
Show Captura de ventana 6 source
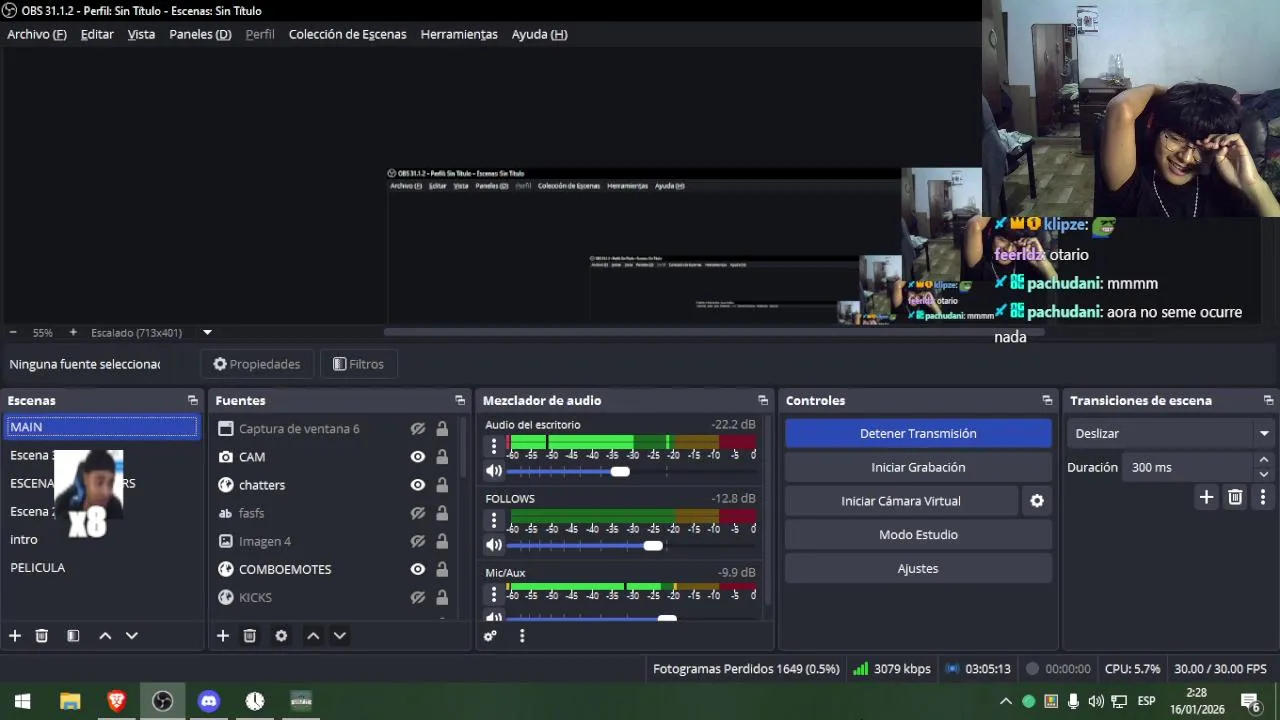(418, 429)
